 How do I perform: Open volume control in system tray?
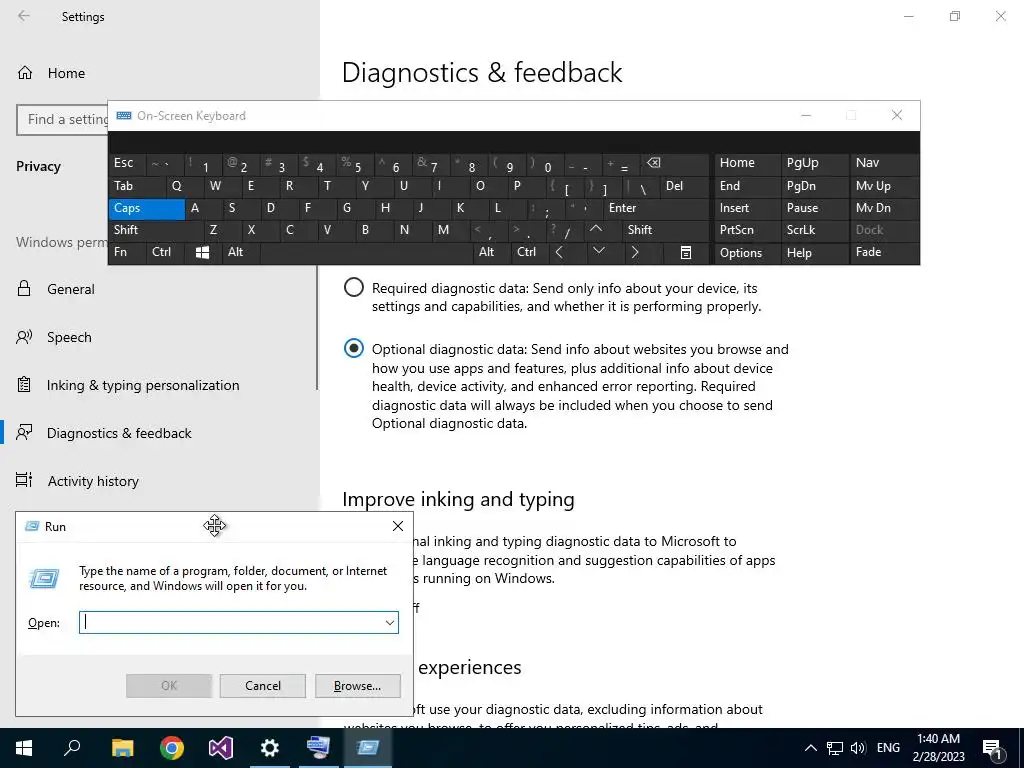(x=858, y=748)
